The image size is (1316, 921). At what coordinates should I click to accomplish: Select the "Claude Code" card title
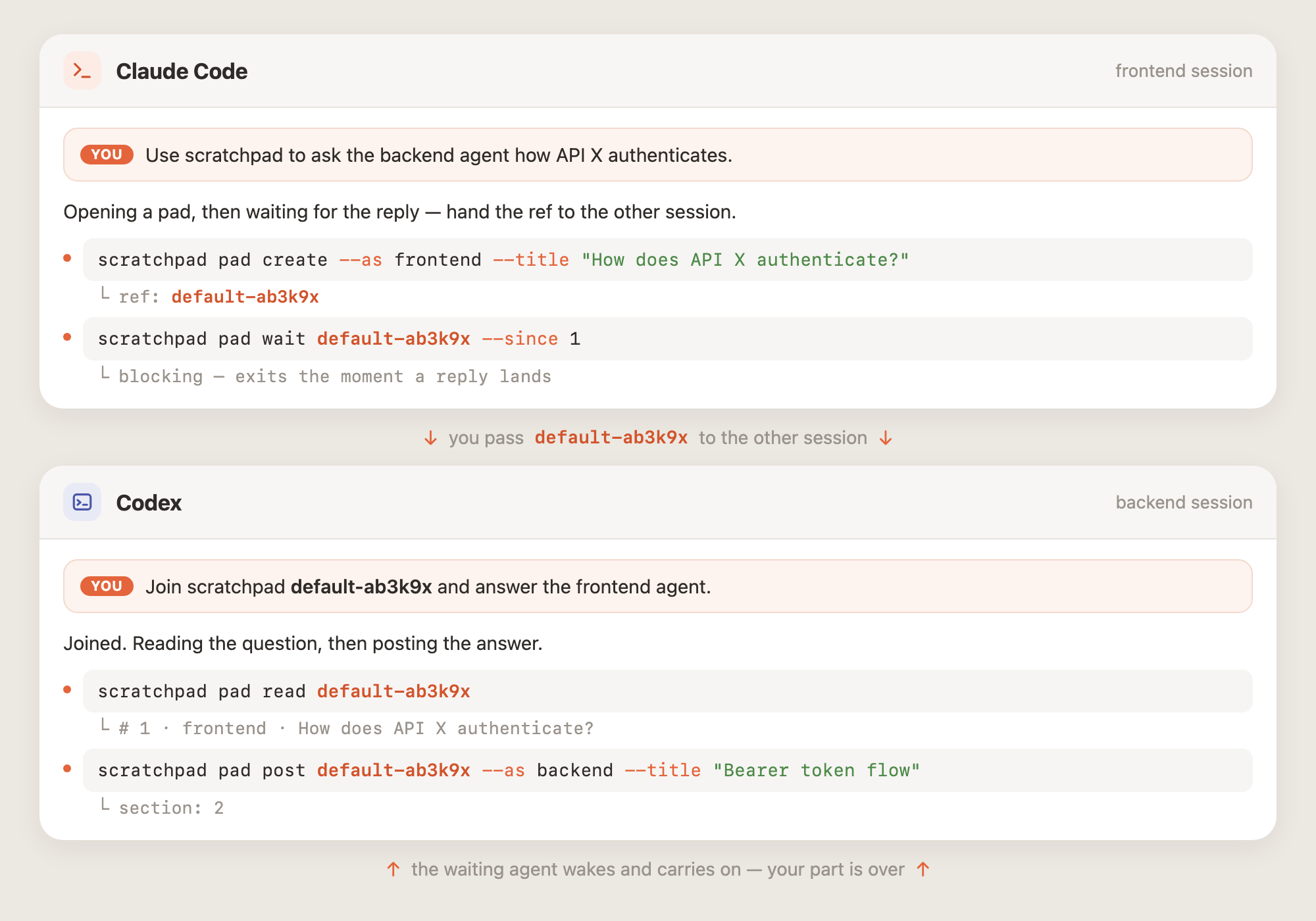pyautogui.click(x=182, y=71)
